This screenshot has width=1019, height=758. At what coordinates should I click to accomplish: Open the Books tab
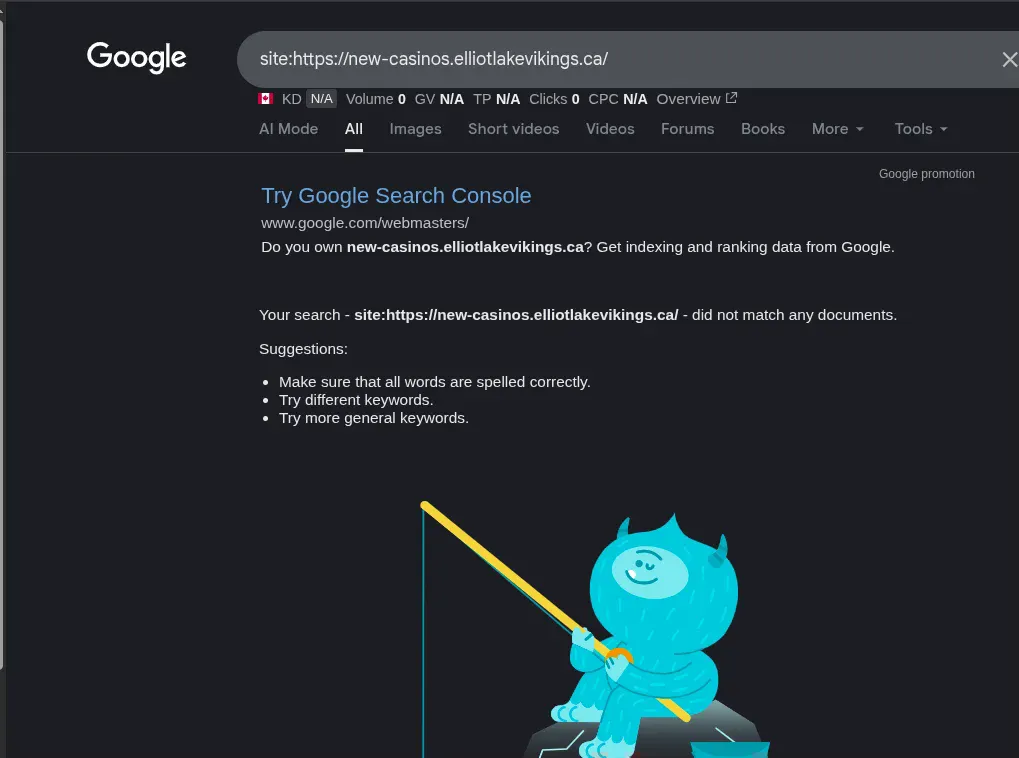click(763, 129)
